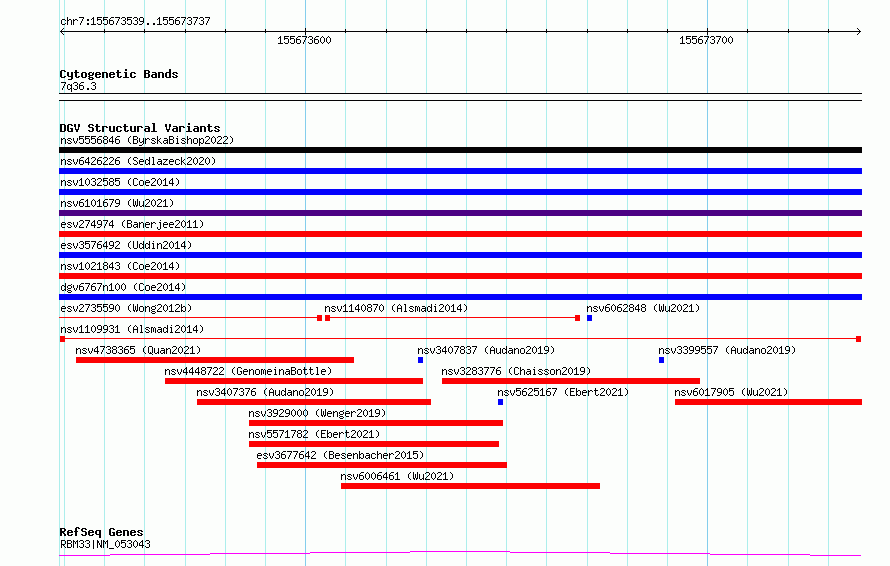The image size is (890, 566).
Task: Click the 155673700 ruler position label
Action: pos(706,40)
